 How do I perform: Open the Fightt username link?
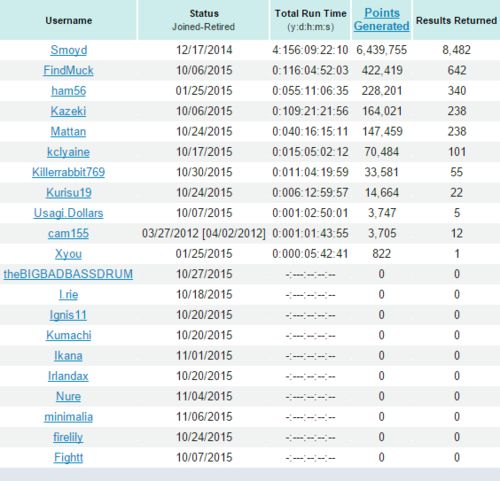tap(68, 457)
